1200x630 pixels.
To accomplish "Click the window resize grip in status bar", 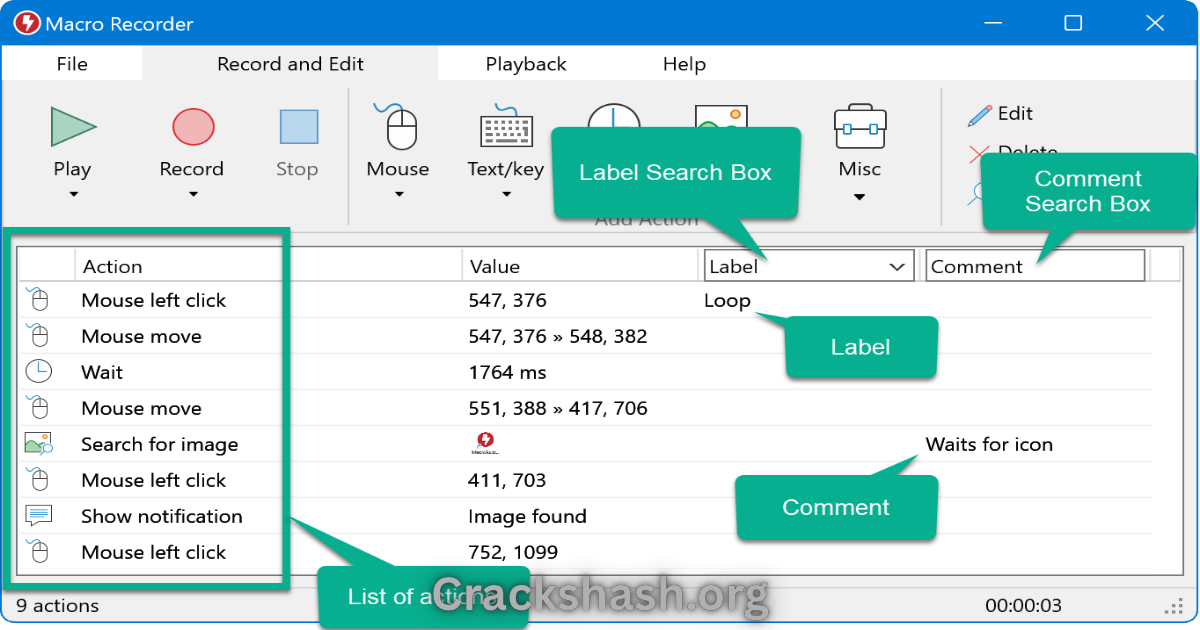I will [1175, 606].
